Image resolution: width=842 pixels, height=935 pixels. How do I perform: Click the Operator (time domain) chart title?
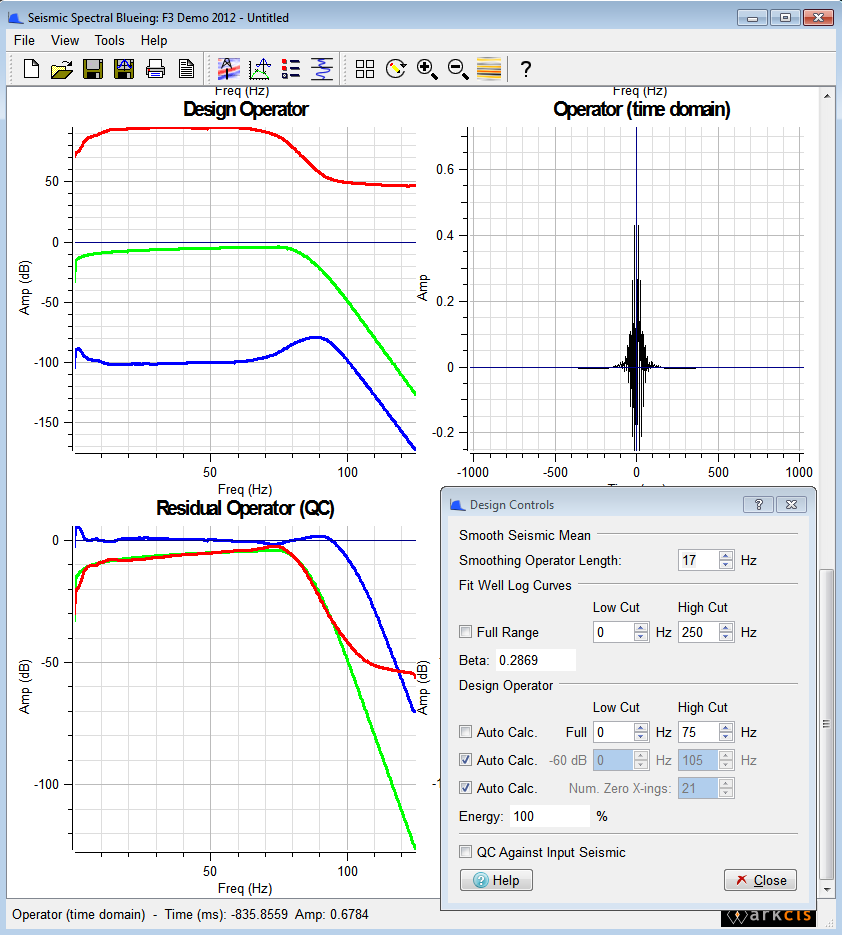pyautogui.click(x=642, y=109)
